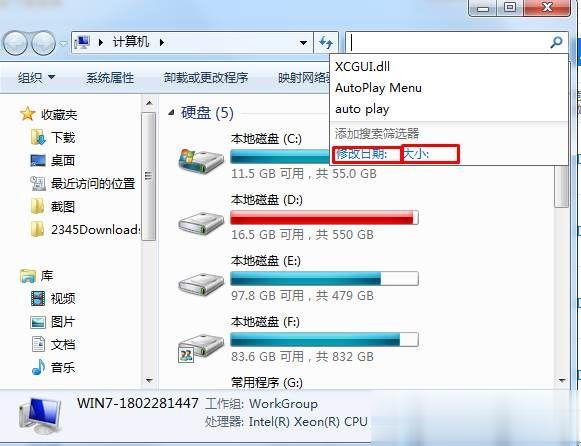Click 系统属性 in the toolbar
Screen dimensions: 581x446
[x=110, y=78]
